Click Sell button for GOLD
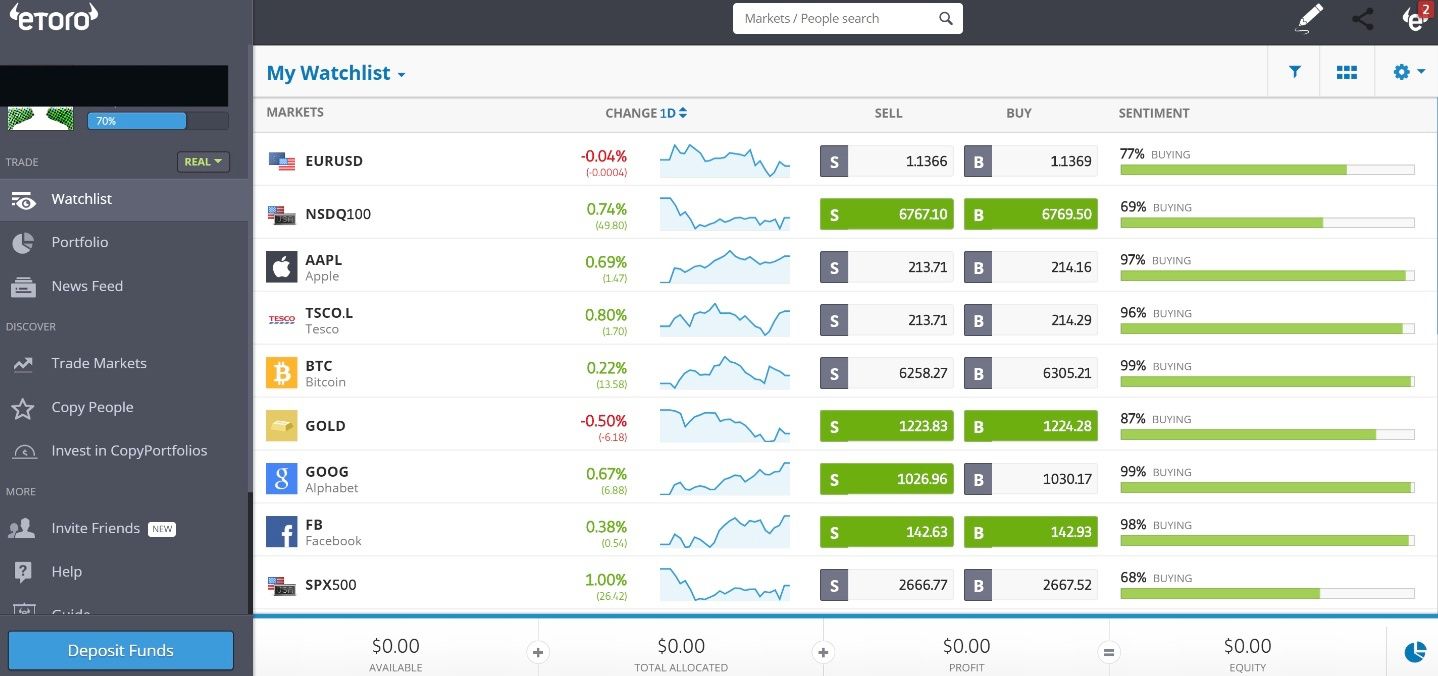 click(x=886, y=426)
